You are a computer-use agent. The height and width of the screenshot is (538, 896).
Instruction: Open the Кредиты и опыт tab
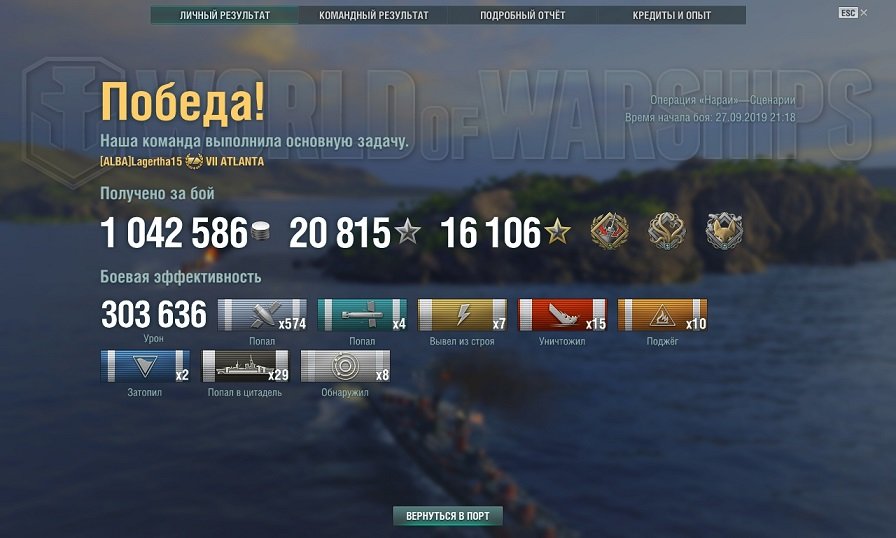pyautogui.click(x=671, y=15)
